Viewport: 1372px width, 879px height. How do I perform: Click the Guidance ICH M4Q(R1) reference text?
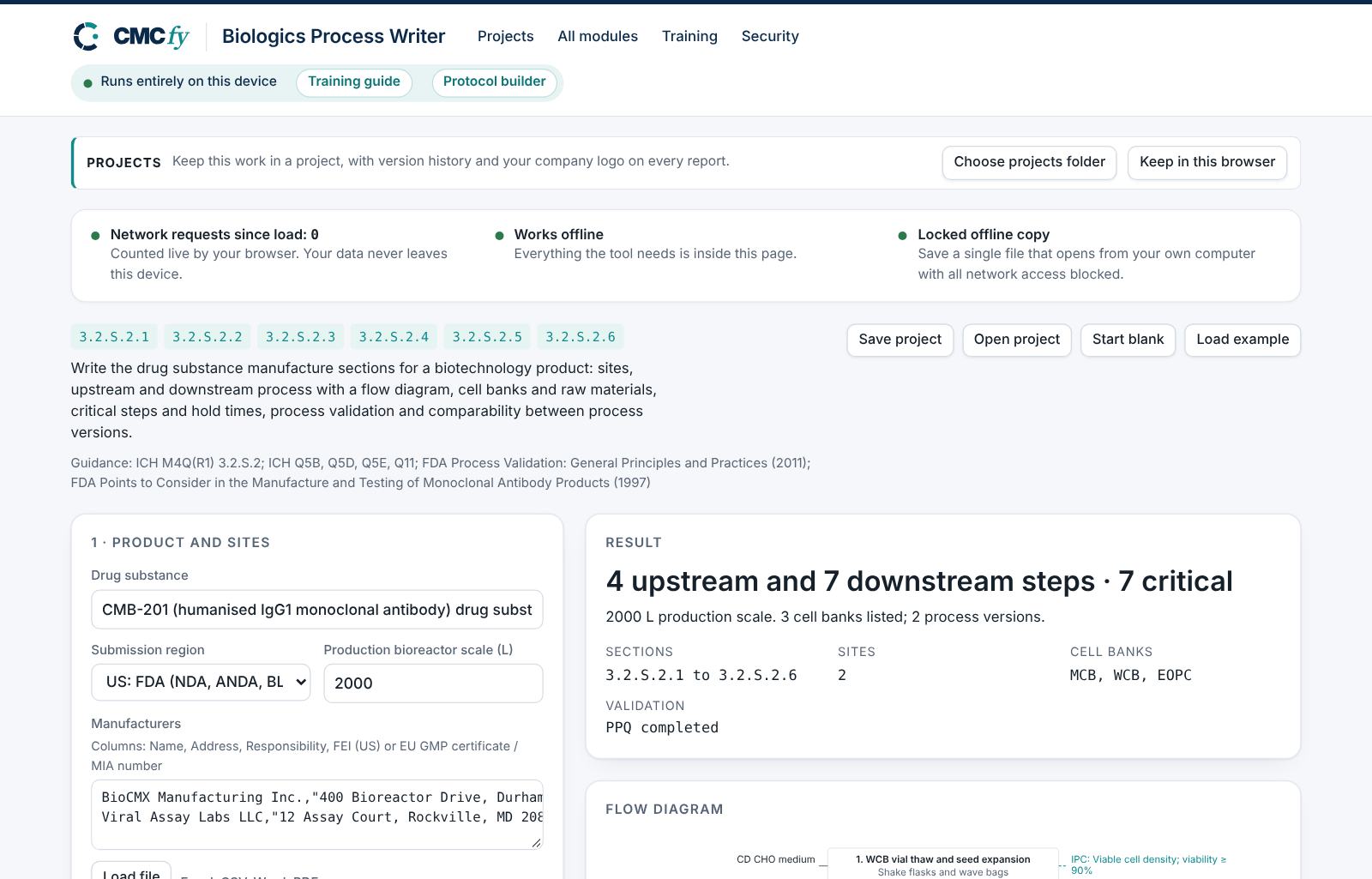click(x=441, y=473)
